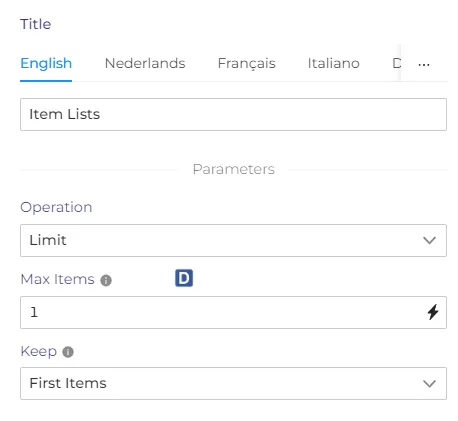458x421 pixels.
Task: Click the Parameters section divider heading
Action: [x=234, y=169]
